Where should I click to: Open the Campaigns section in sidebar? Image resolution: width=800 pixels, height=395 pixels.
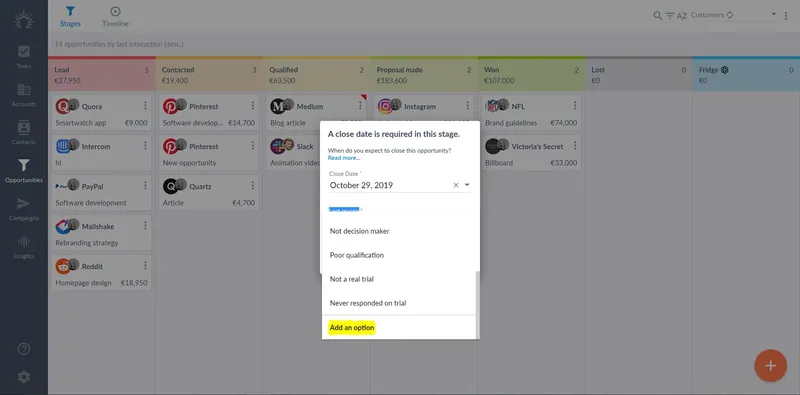pyautogui.click(x=23, y=209)
